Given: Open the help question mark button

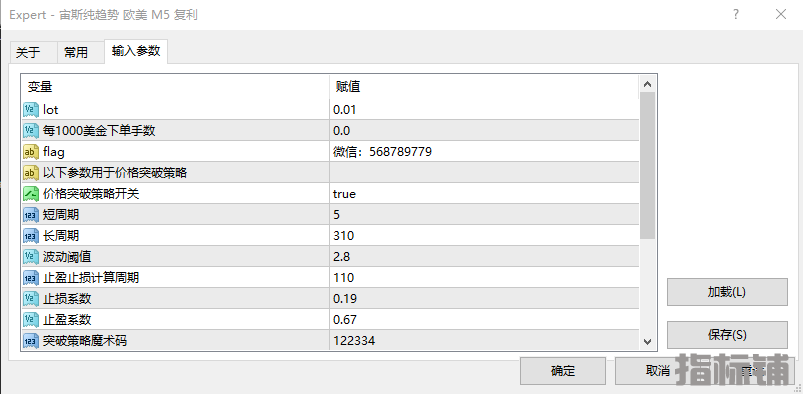Looking at the screenshot, I should 736,14.
